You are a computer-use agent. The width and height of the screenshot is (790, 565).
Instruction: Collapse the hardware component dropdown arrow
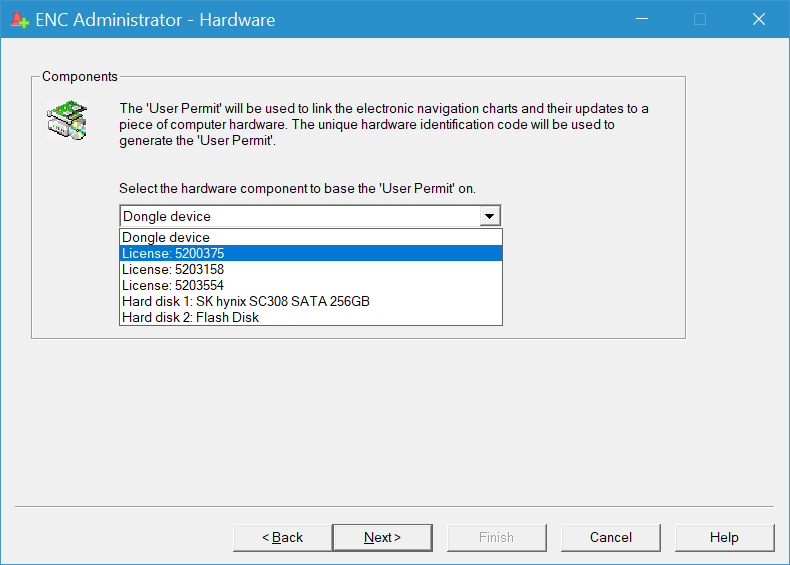pos(489,216)
